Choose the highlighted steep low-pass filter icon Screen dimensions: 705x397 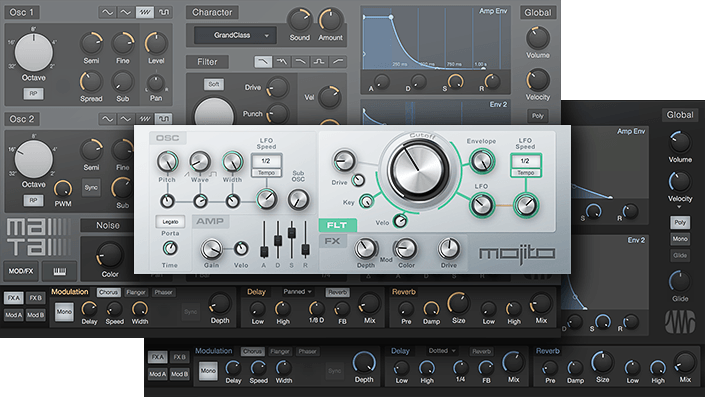pyautogui.click(x=263, y=62)
